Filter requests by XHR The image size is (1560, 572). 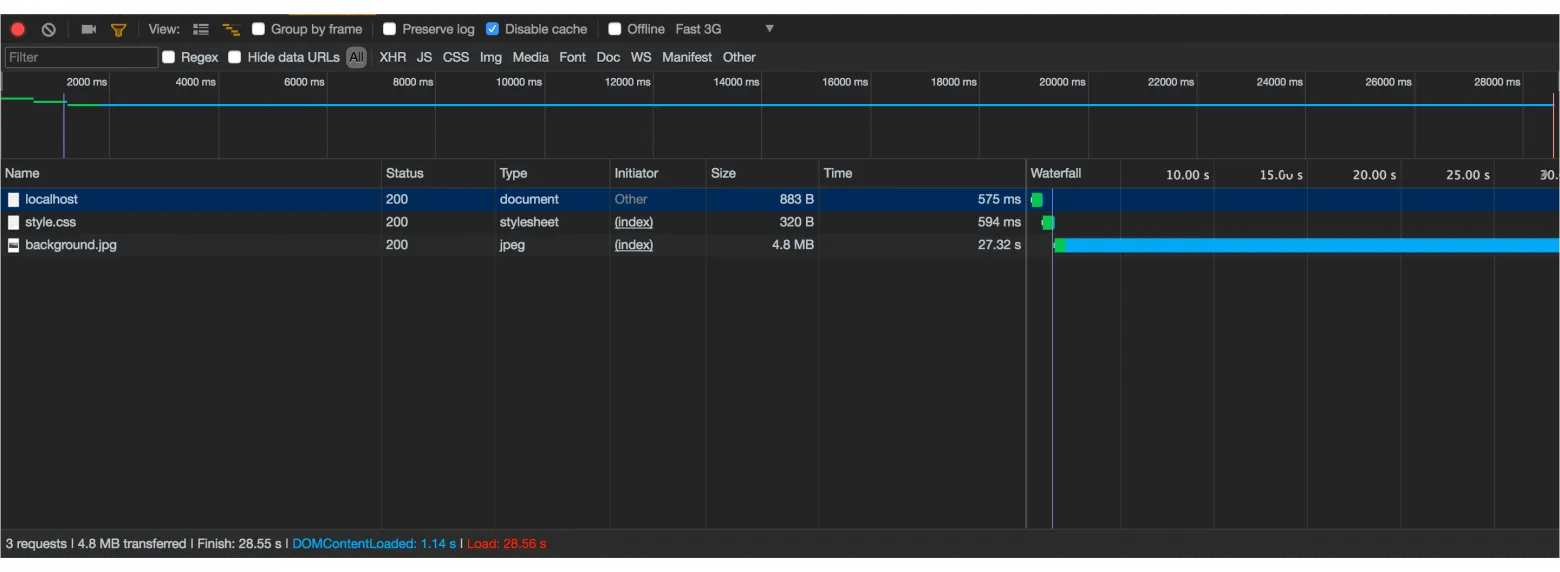pyautogui.click(x=393, y=57)
